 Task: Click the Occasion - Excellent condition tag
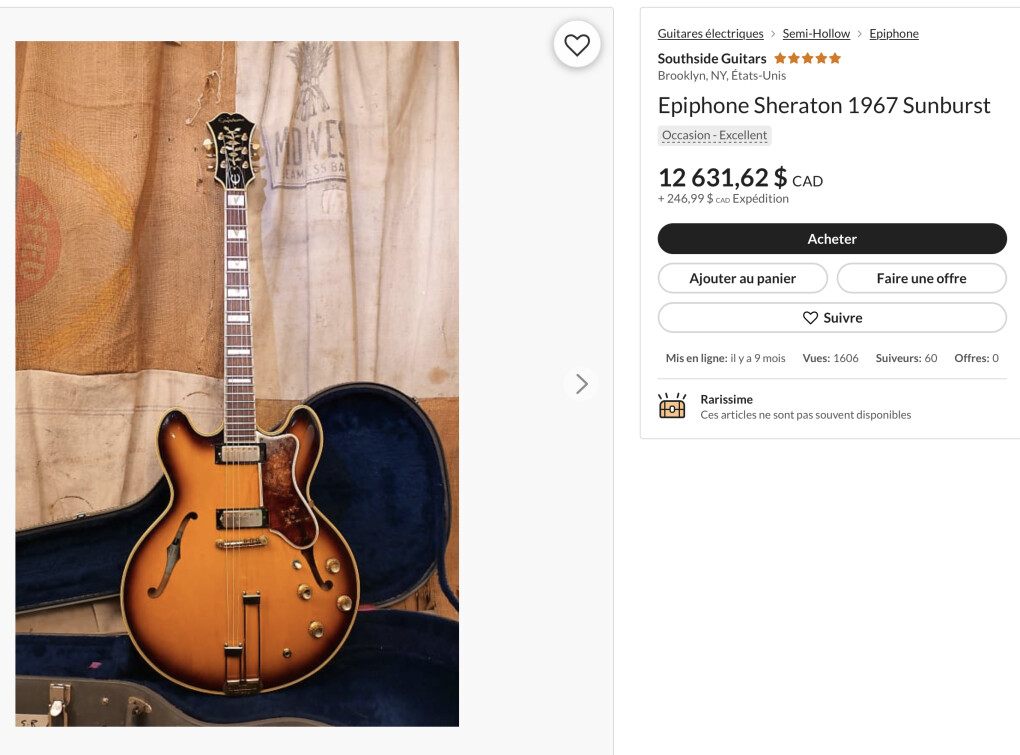714,136
